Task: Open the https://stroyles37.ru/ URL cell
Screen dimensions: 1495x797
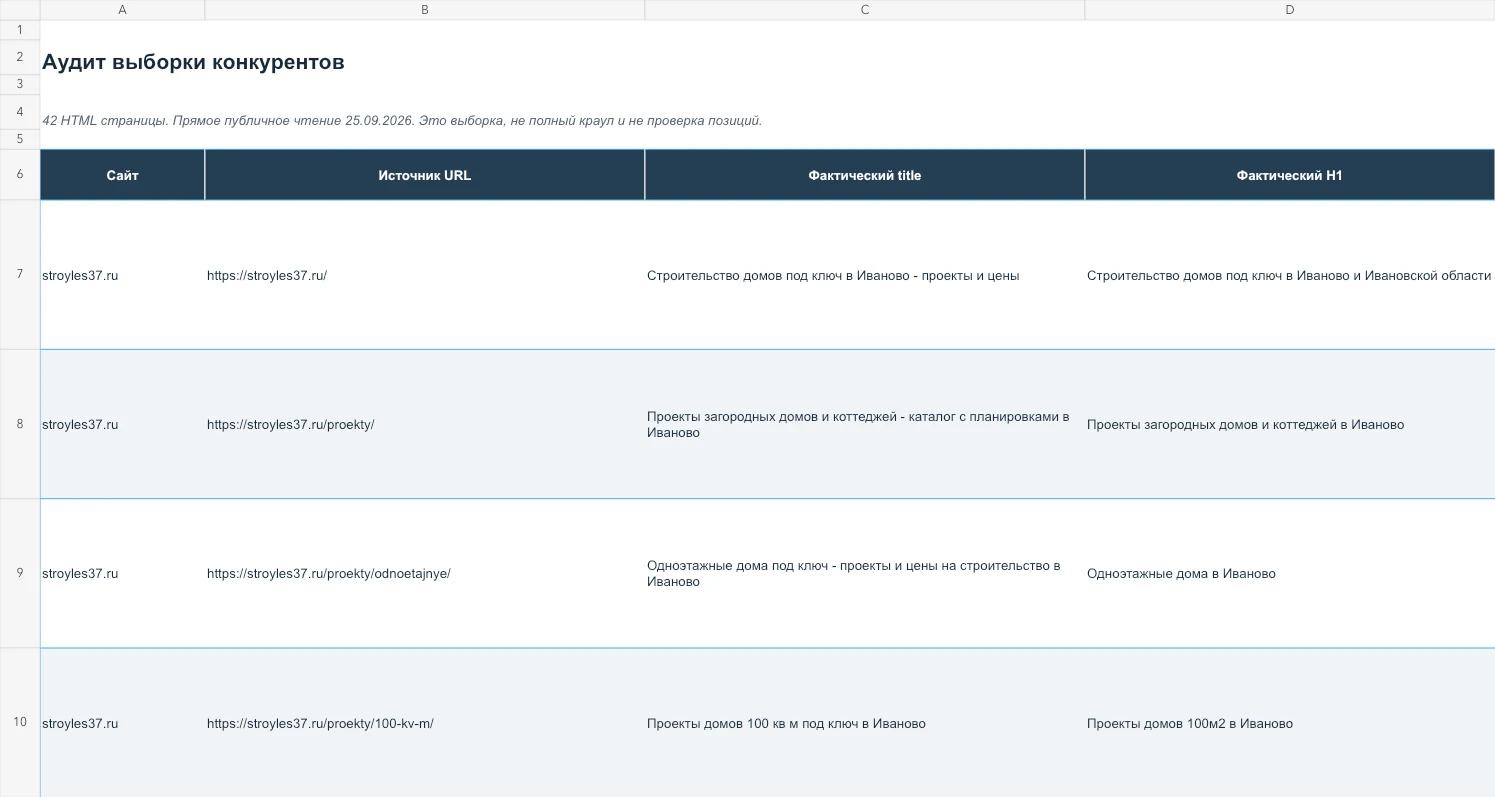Action: 425,275
